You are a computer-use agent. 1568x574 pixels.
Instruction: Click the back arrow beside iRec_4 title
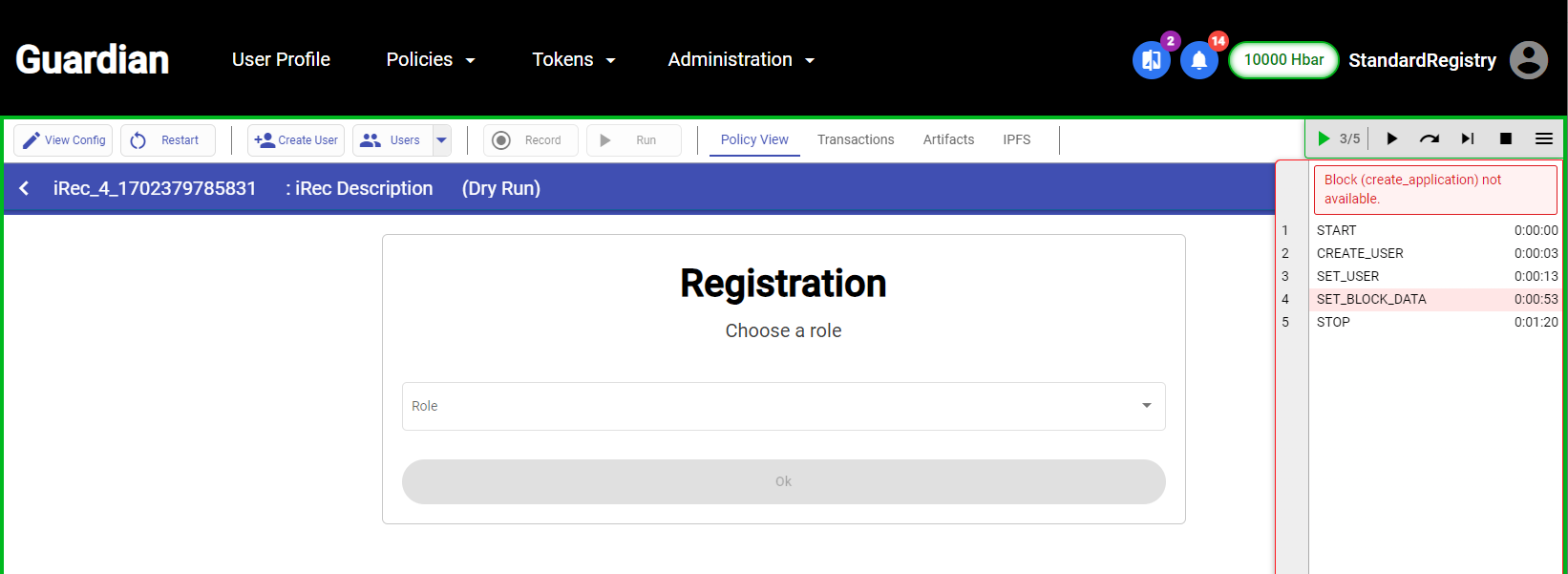(x=24, y=188)
